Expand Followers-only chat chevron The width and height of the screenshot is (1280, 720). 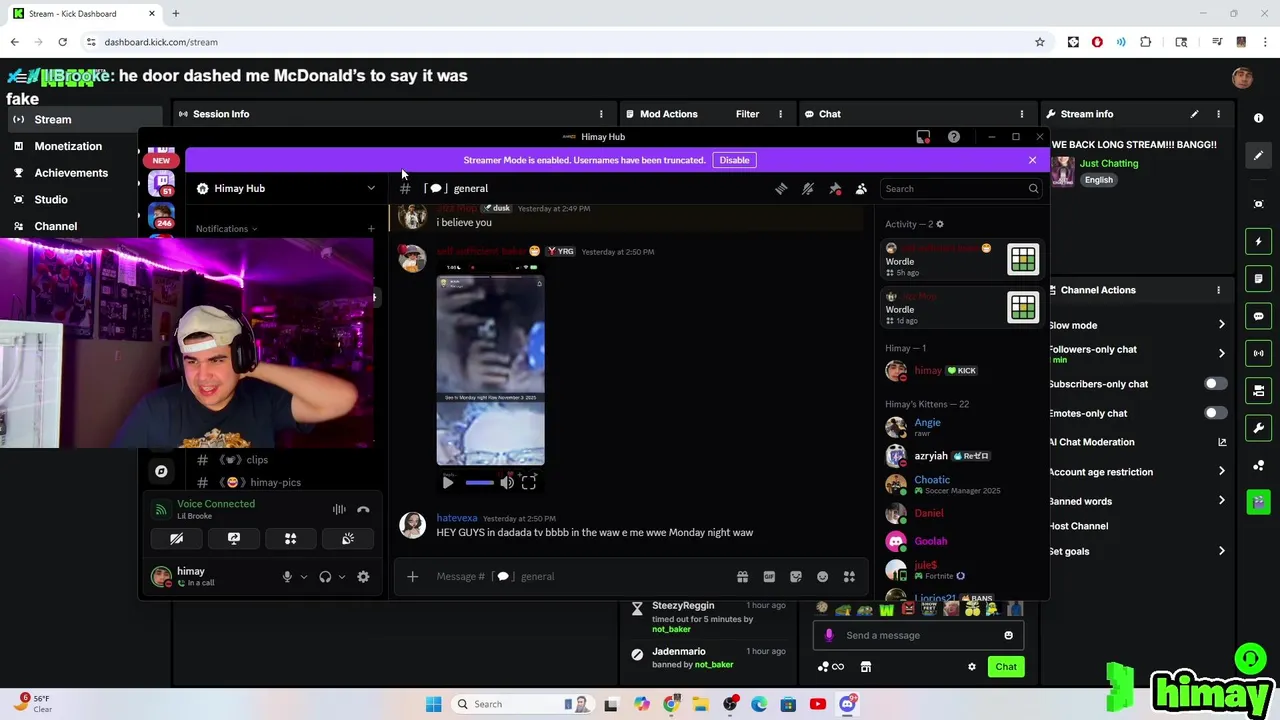[1221, 353]
